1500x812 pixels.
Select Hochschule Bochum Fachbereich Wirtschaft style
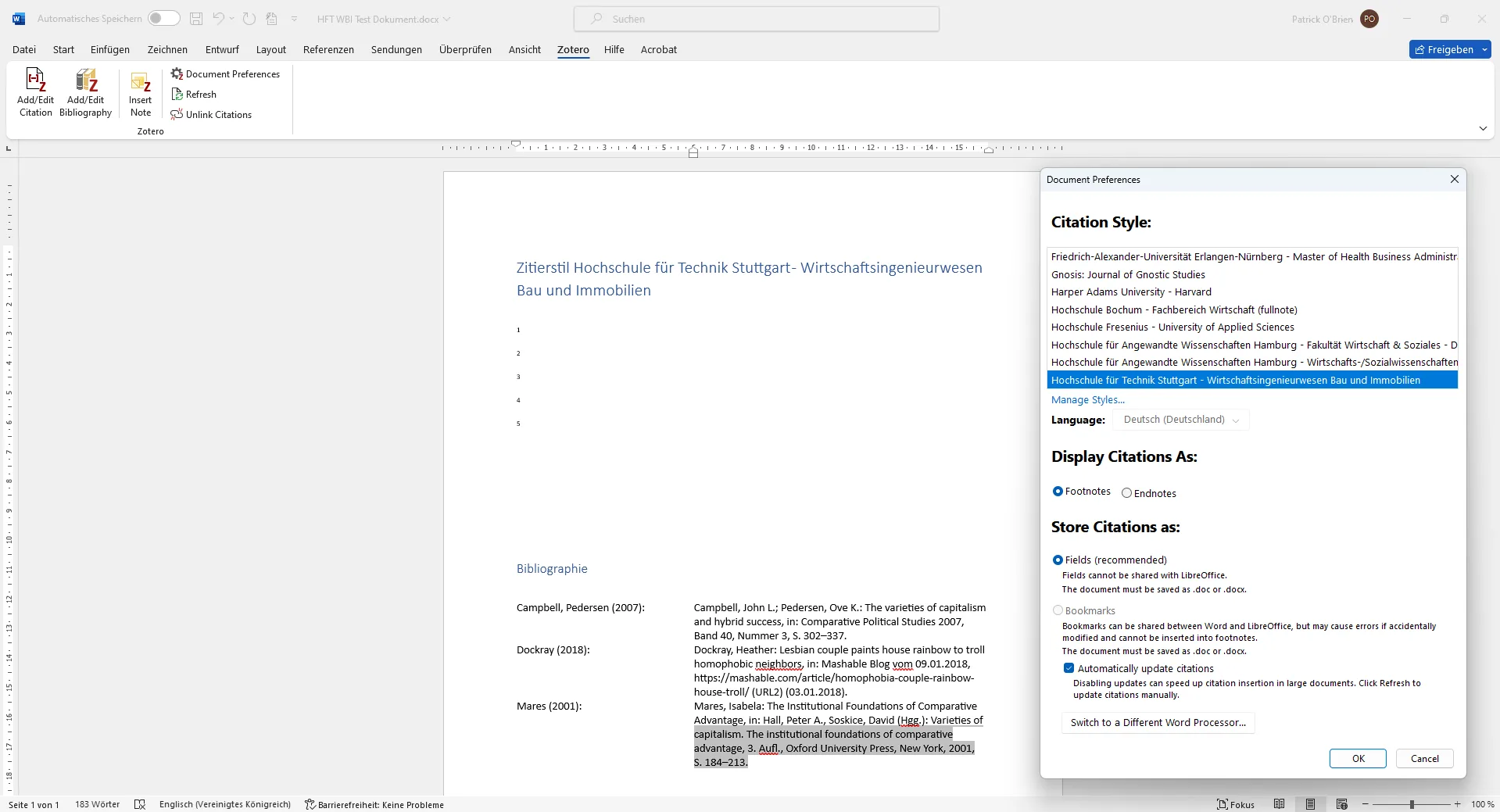click(1252, 309)
